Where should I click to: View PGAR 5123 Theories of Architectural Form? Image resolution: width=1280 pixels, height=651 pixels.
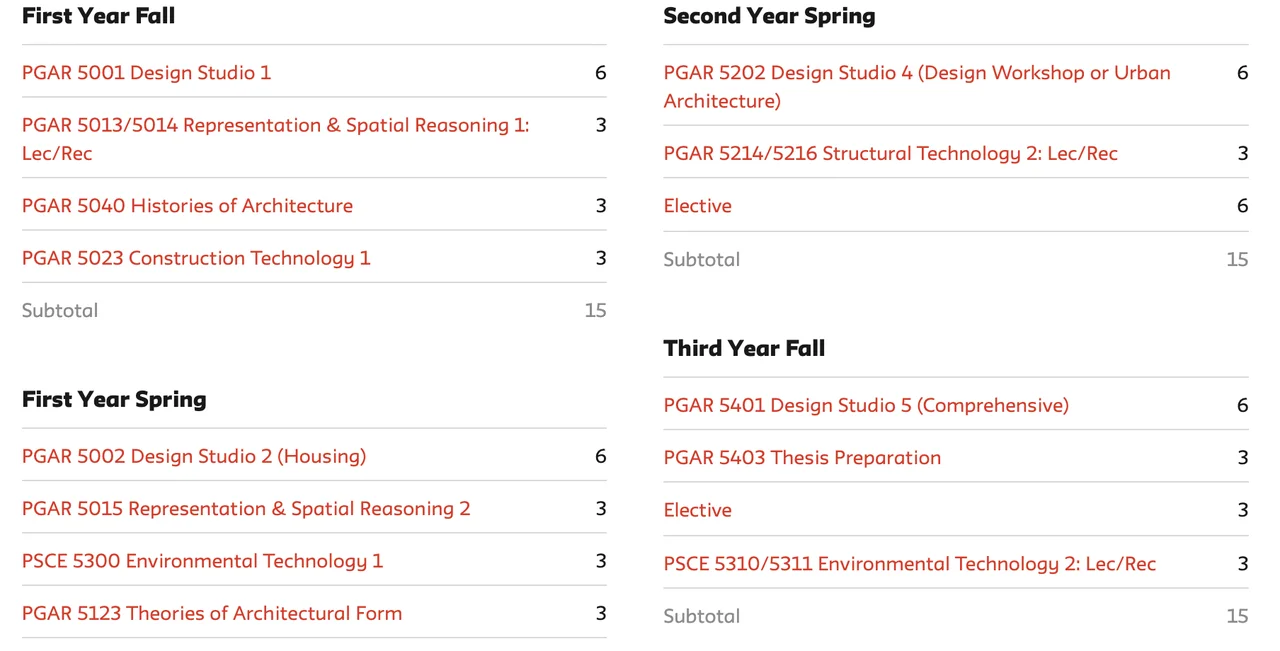coord(212,613)
